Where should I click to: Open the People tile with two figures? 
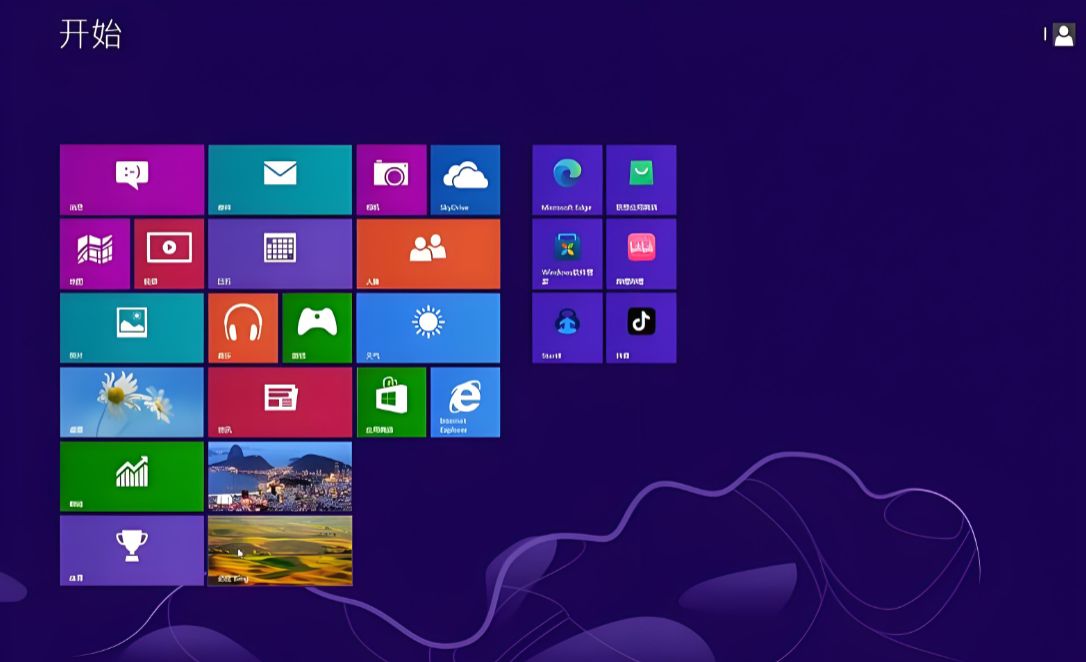pos(428,253)
